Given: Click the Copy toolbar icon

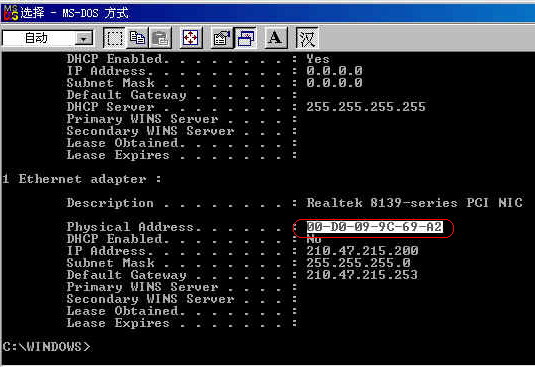Looking at the screenshot, I should (x=137, y=38).
